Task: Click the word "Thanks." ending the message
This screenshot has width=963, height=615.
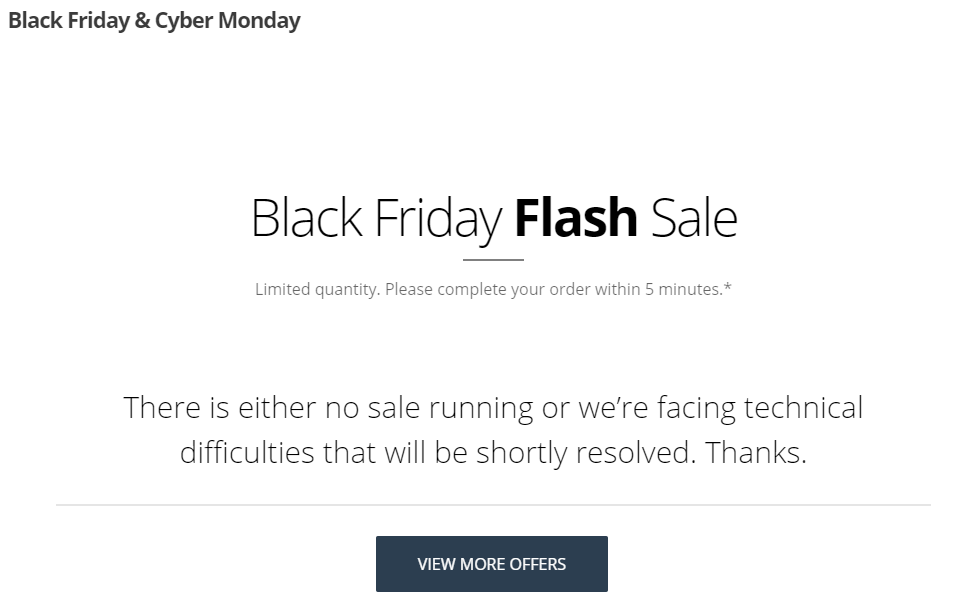Action: click(x=755, y=453)
